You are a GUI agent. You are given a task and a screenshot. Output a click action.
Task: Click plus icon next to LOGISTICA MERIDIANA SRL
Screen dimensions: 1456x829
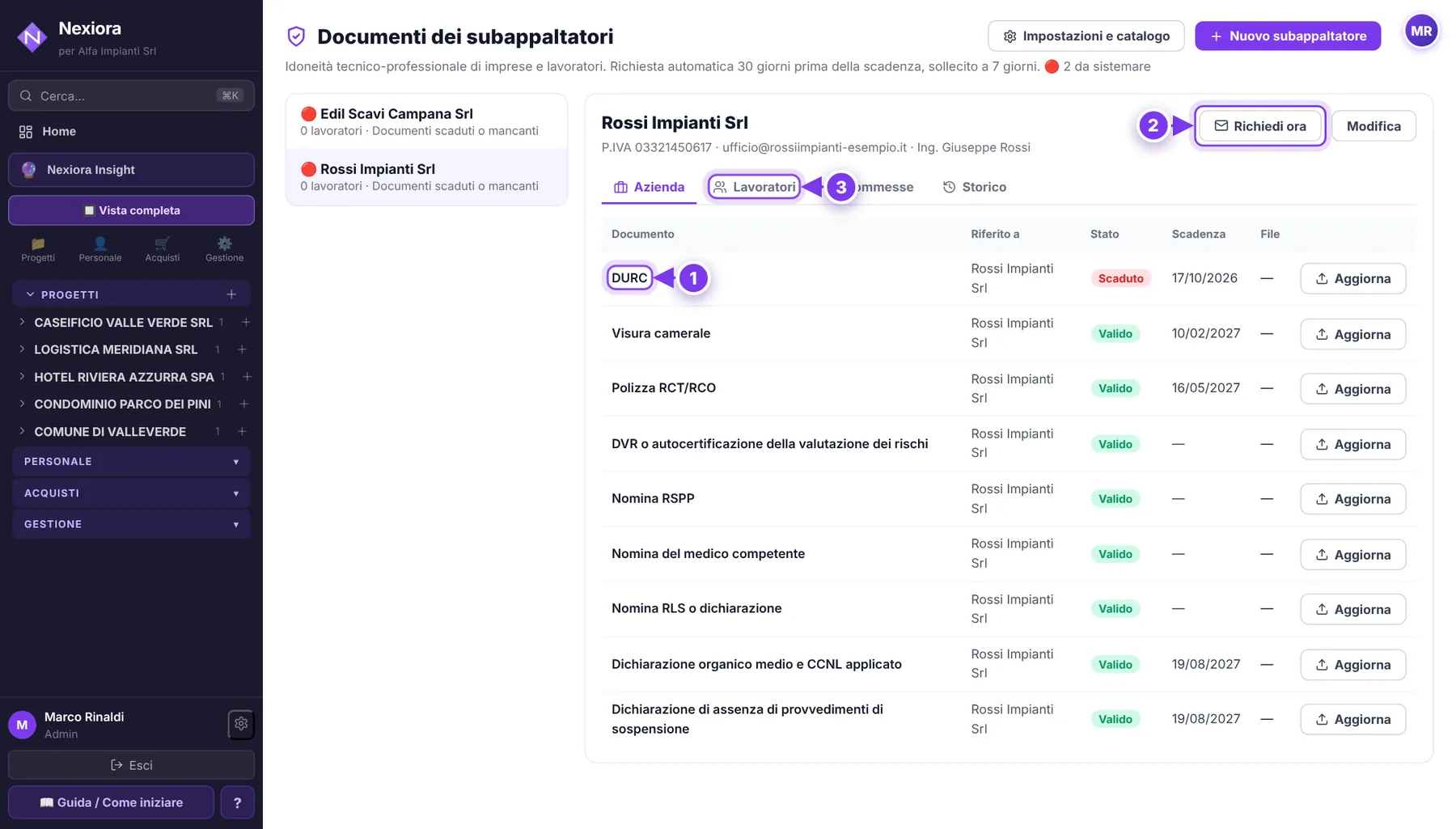tap(242, 349)
